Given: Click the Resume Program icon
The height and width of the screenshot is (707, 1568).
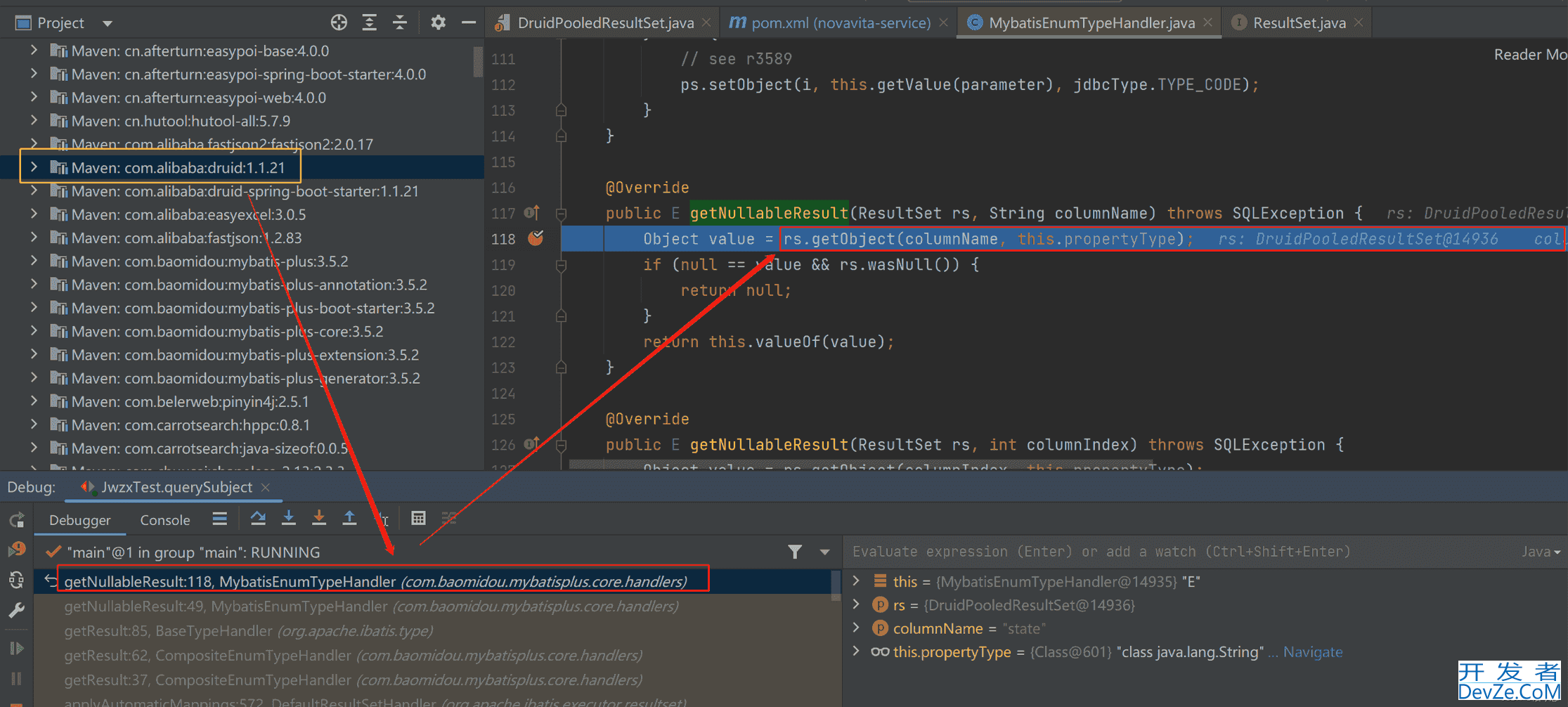Looking at the screenshot, I should pyautogui.click(x=17, y=648).
